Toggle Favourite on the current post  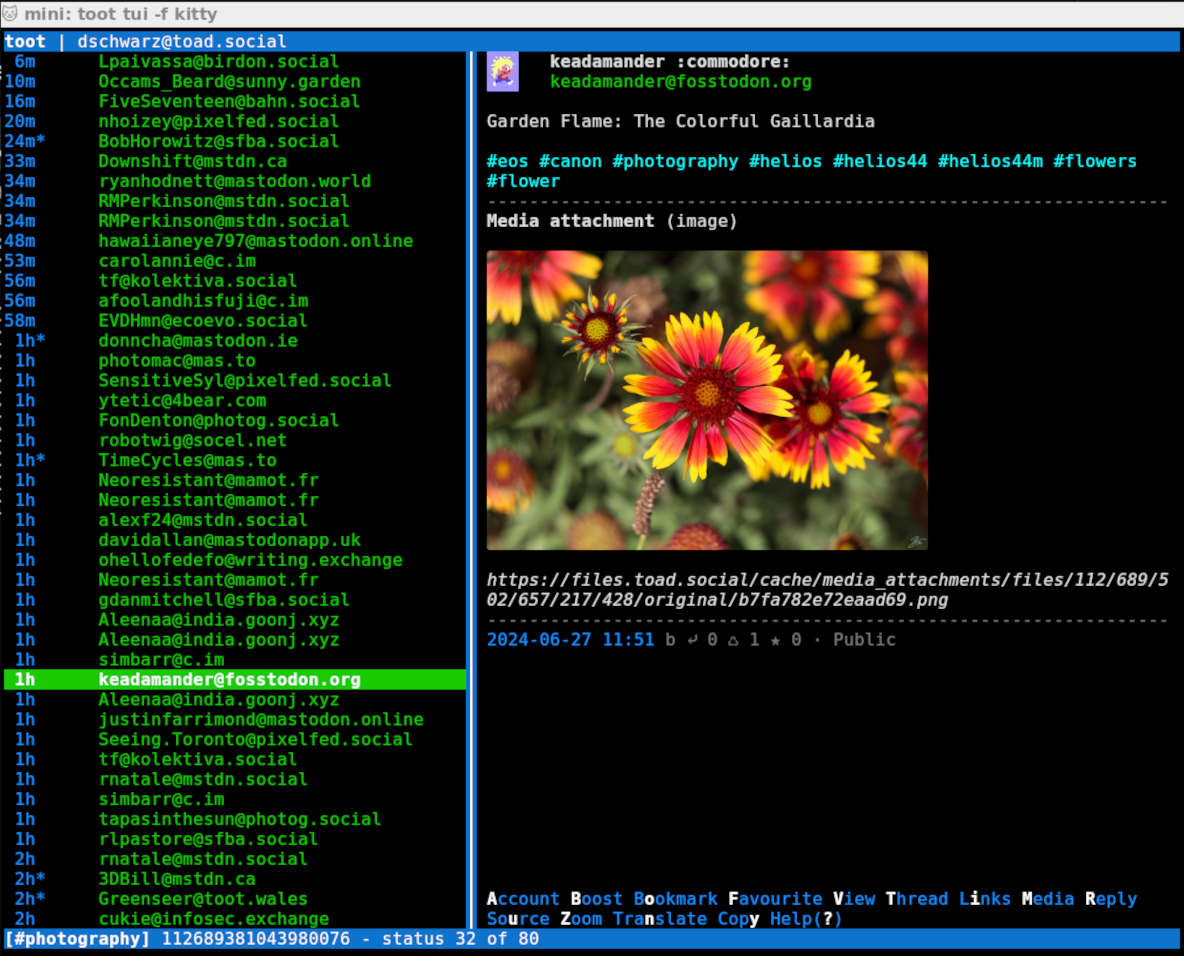775,899
